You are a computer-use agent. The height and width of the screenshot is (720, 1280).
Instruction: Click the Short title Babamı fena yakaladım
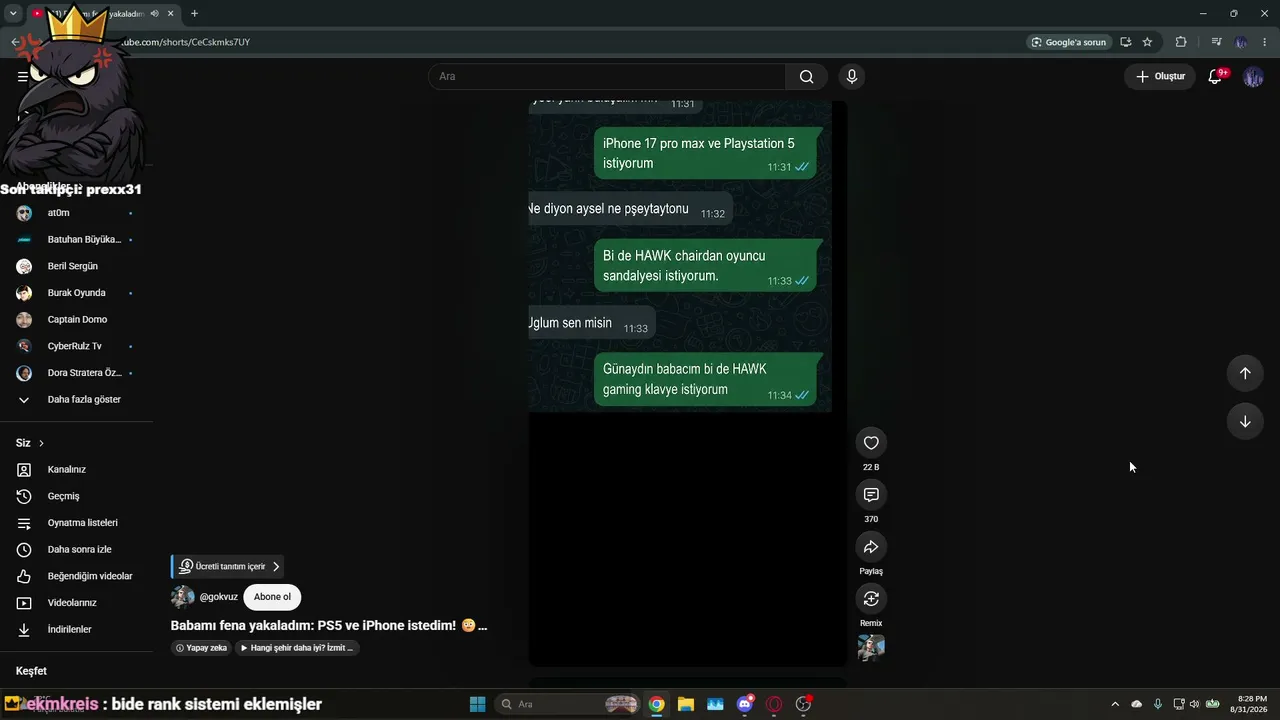click(329, 626)
